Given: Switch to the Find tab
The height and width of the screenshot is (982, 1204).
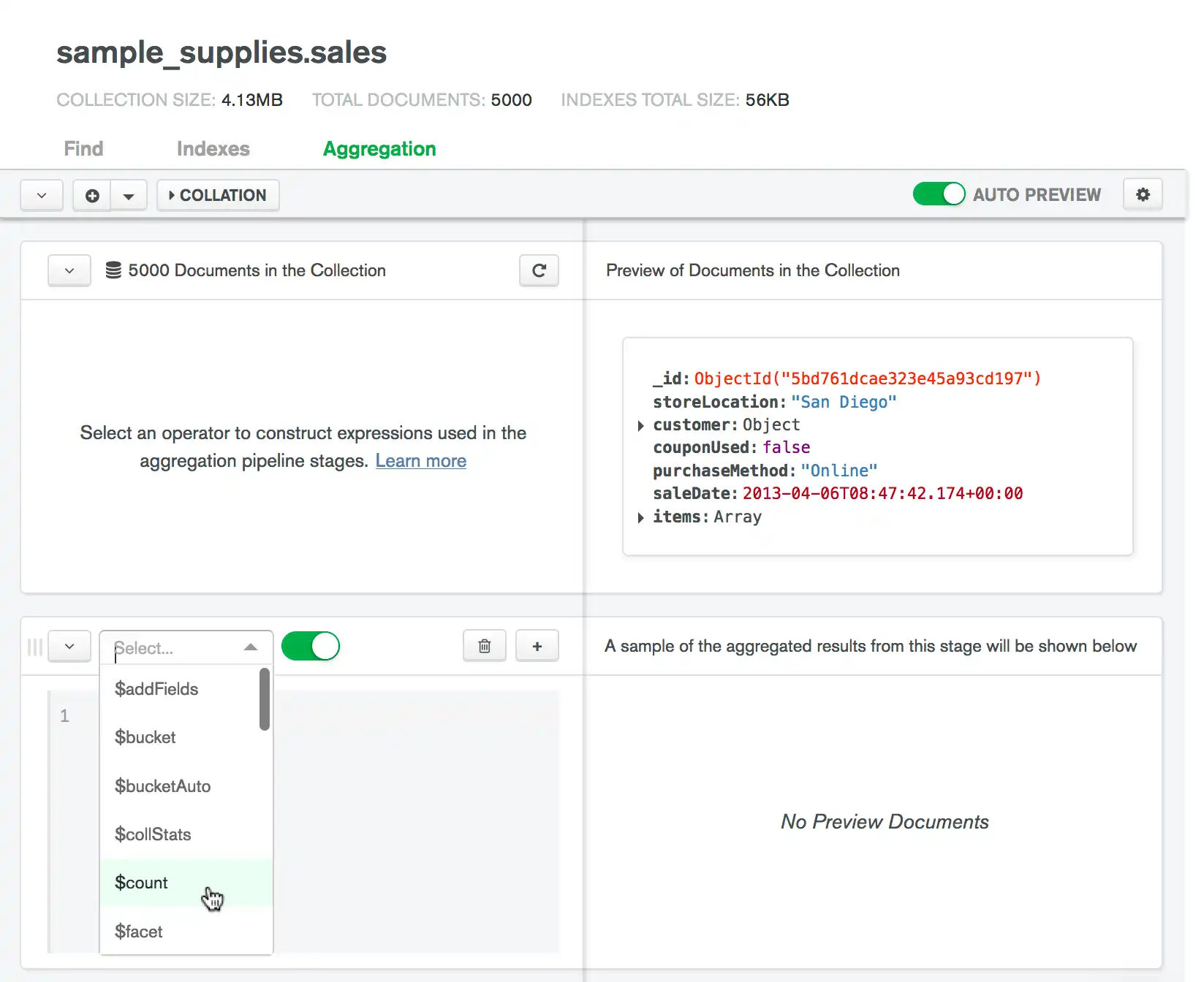Looking at the screenshot, I should (x=83, y=149).
